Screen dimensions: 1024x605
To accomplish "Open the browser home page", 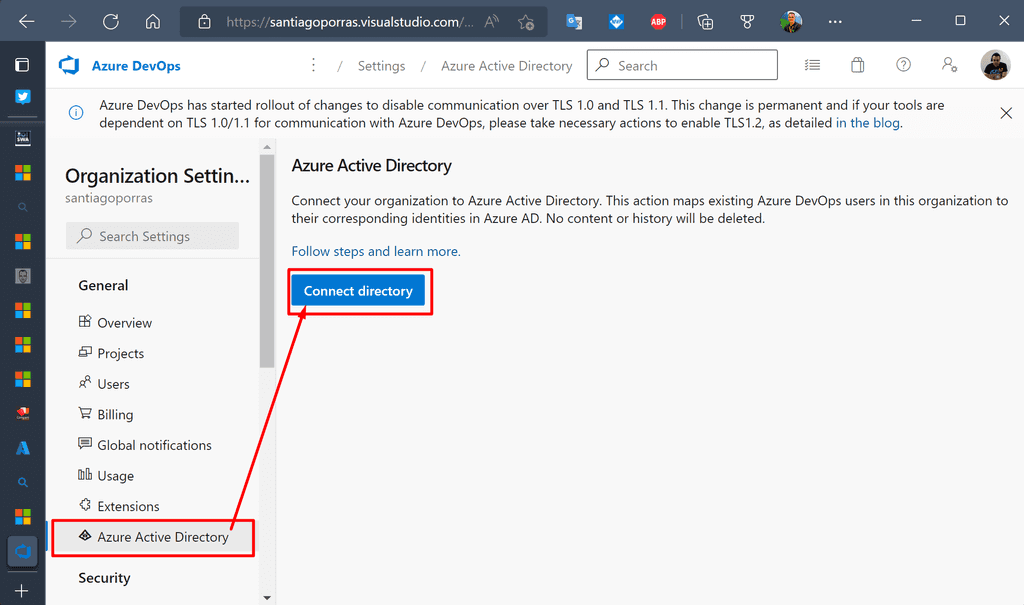I will tap(153, 22).
